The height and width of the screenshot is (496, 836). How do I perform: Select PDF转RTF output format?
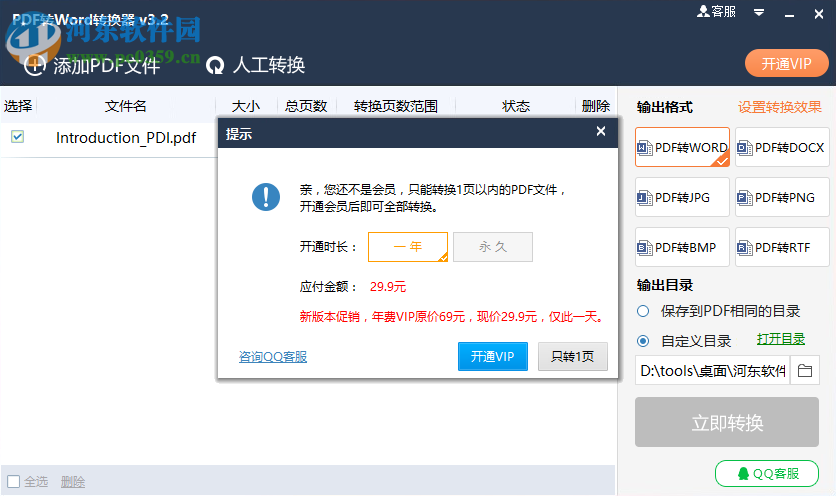pos(782,247)
